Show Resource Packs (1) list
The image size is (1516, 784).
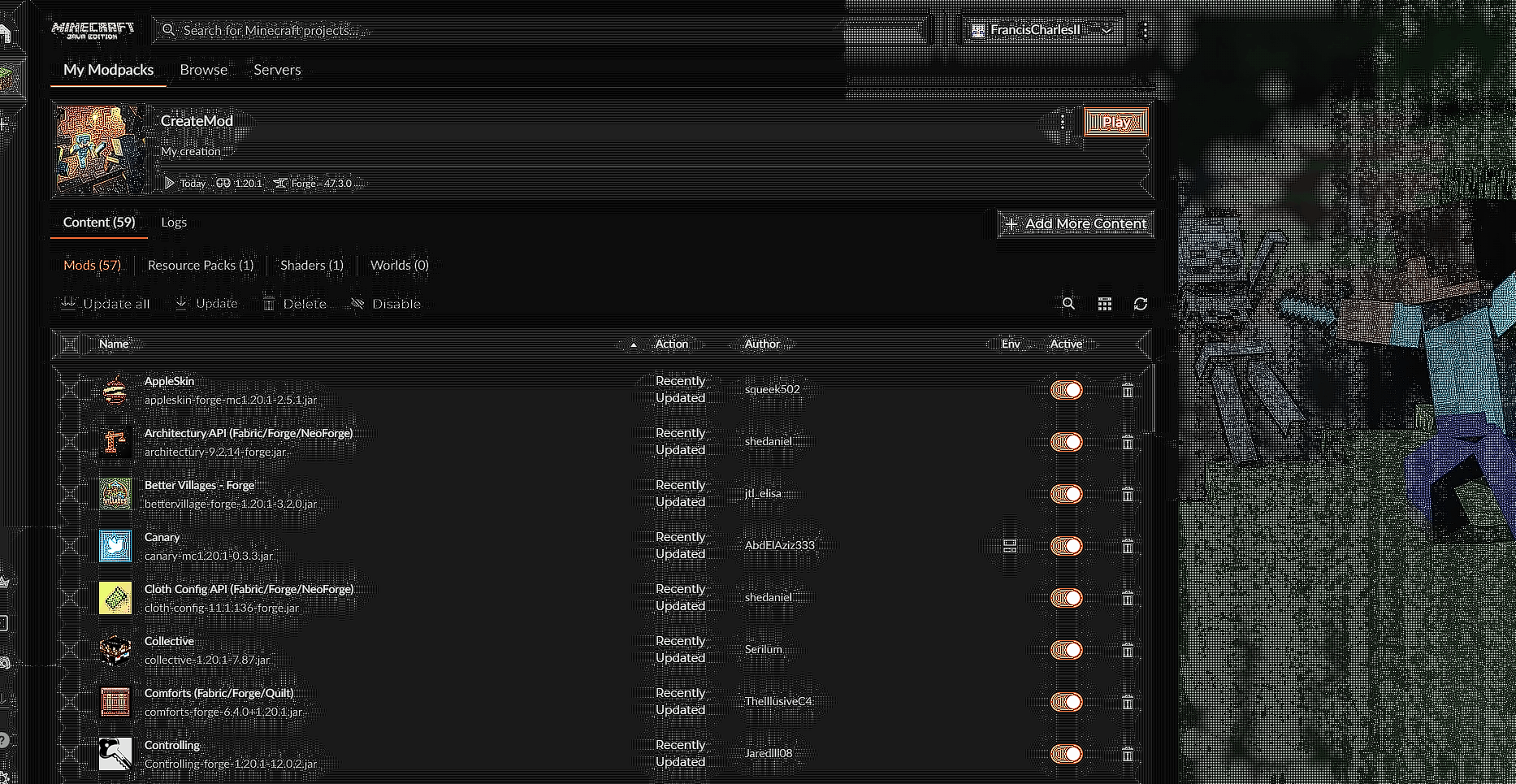pyautogui.click(x=201, y=265)
